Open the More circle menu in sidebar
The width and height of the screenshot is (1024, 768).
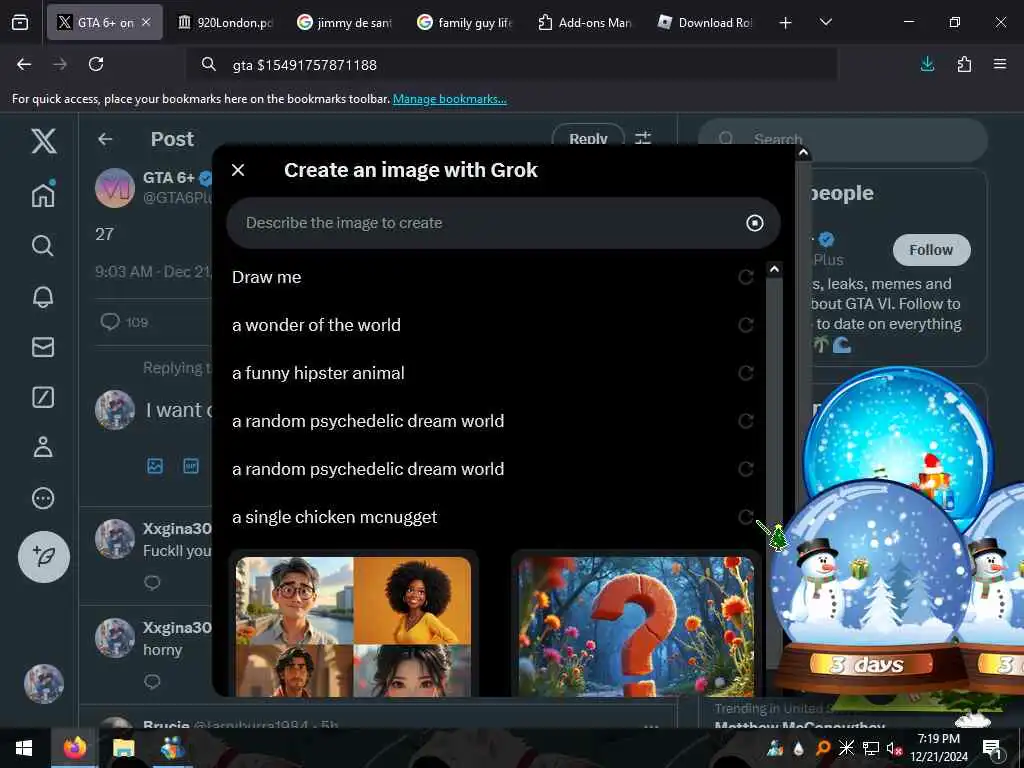tap(43, 498)
